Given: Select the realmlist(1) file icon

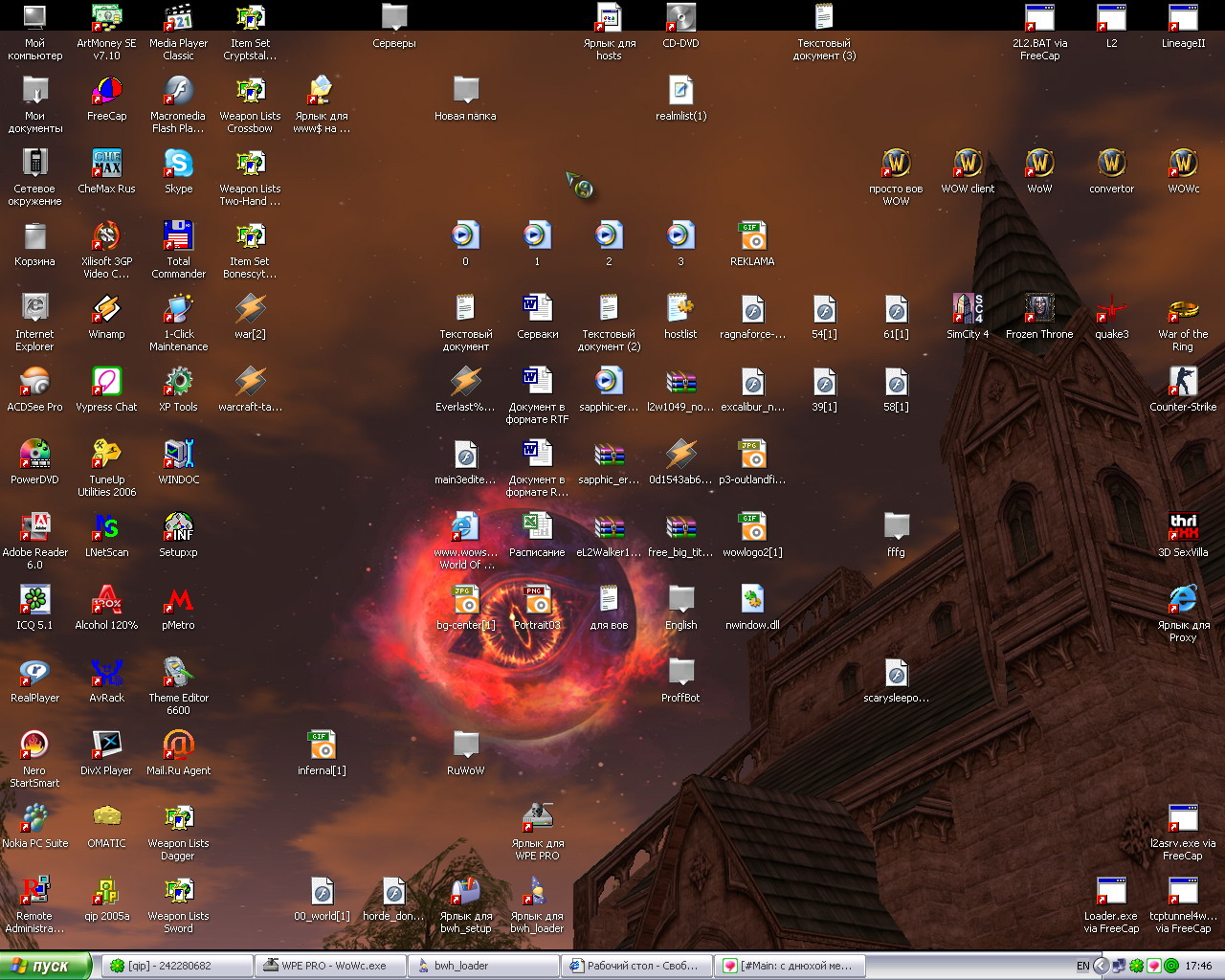Looking at the screenshot, I should tap(680, 99).
